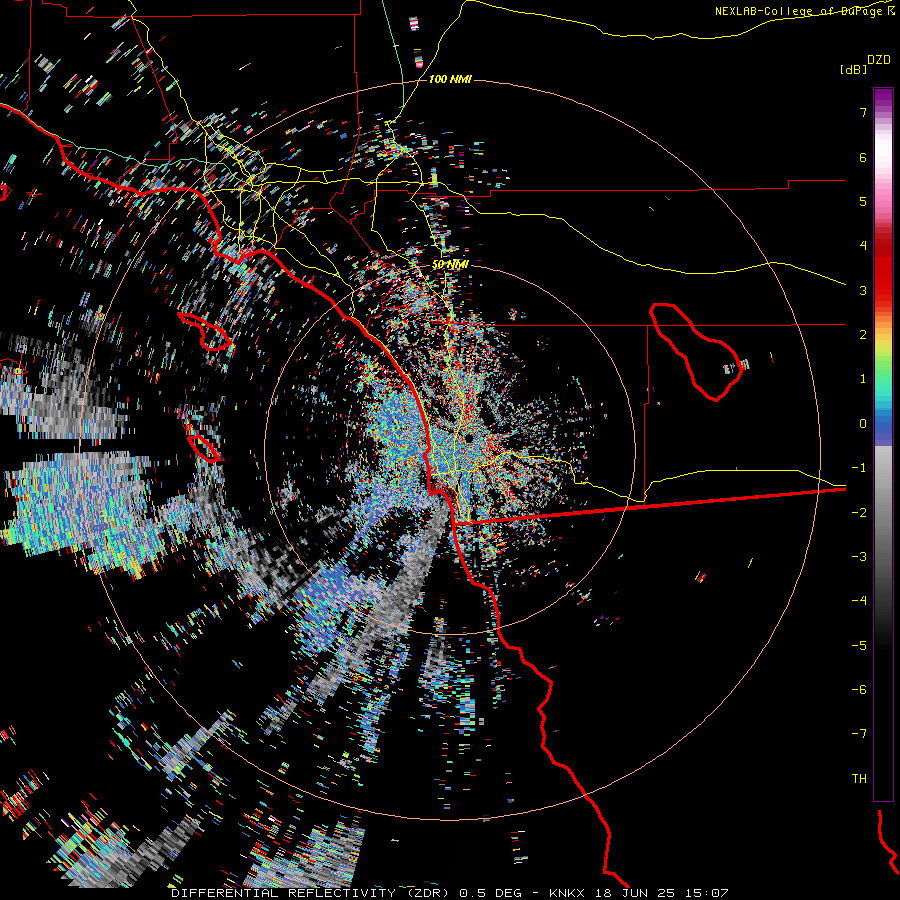This screenshot has width=900, height=900.
Task: Click the "50 NMI" range ring label
Action: coord(450,265)
